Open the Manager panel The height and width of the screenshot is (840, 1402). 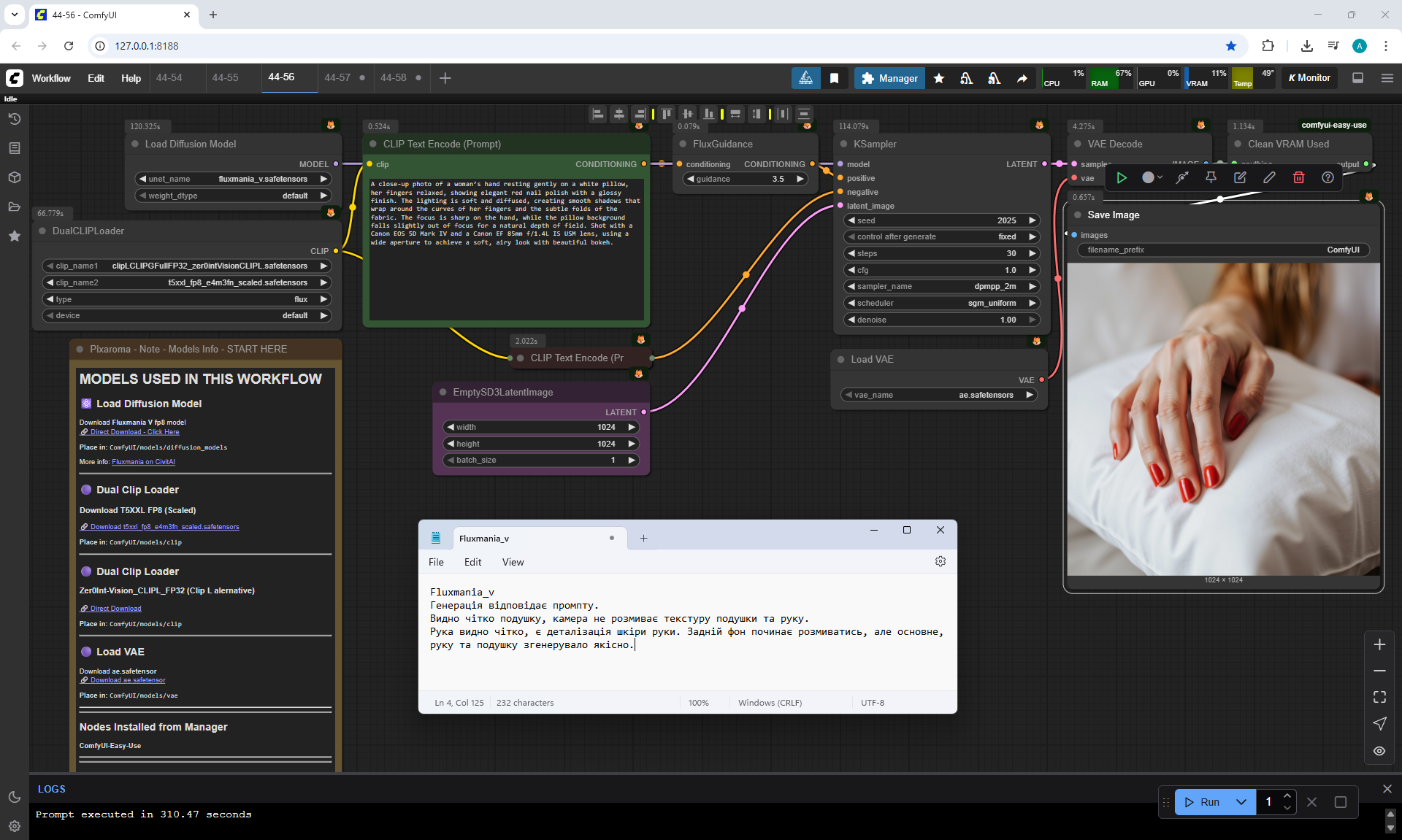889,78
